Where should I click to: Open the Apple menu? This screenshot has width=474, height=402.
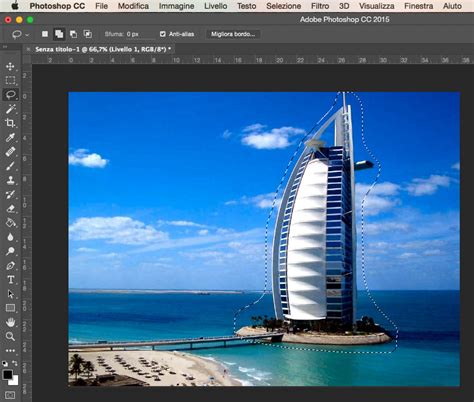click(x=15, y=6)
